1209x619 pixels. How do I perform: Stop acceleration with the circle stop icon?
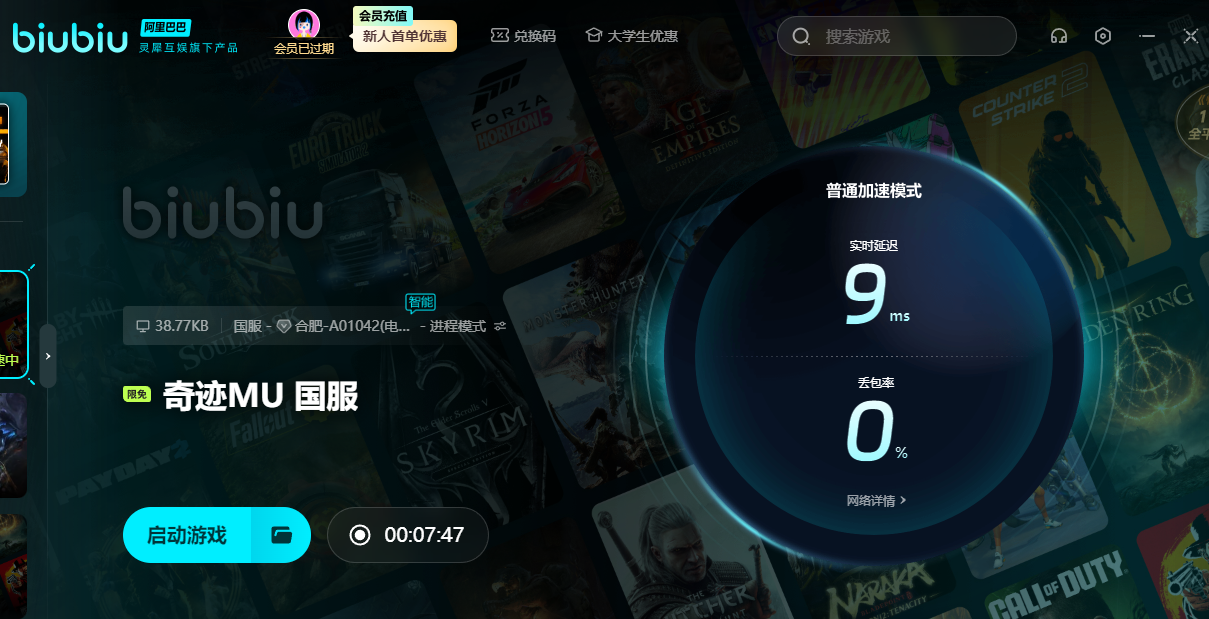pos(360,535)
